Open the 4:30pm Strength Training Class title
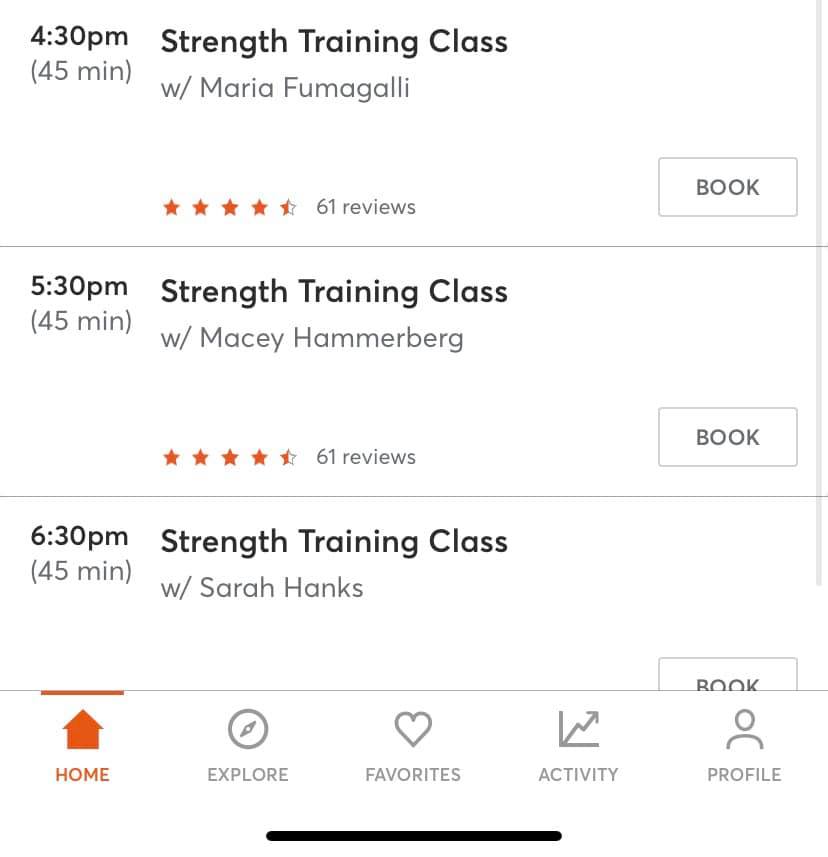Image resolution: width=828 pixels, height=857 pixels. click(334, 42)
